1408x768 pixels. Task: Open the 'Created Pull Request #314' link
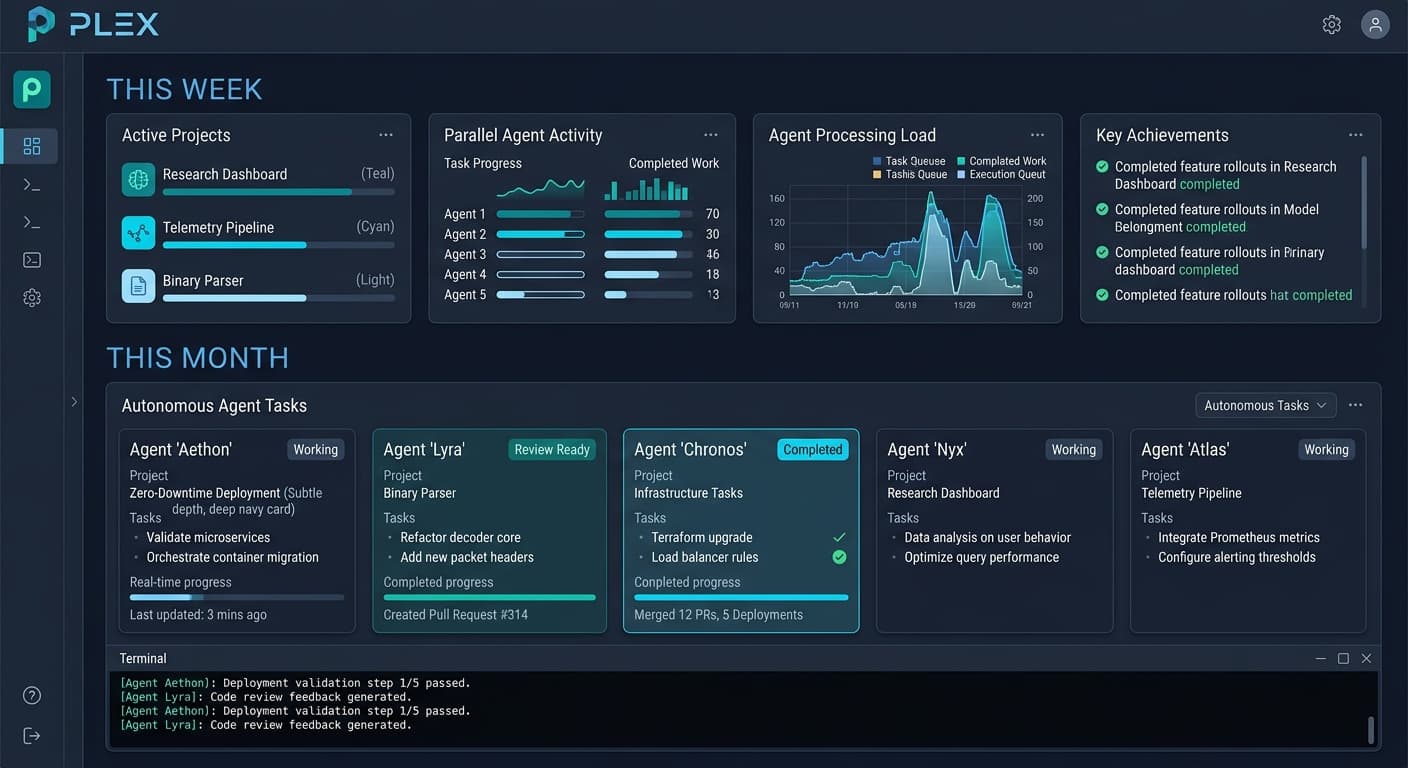point(456,615)
